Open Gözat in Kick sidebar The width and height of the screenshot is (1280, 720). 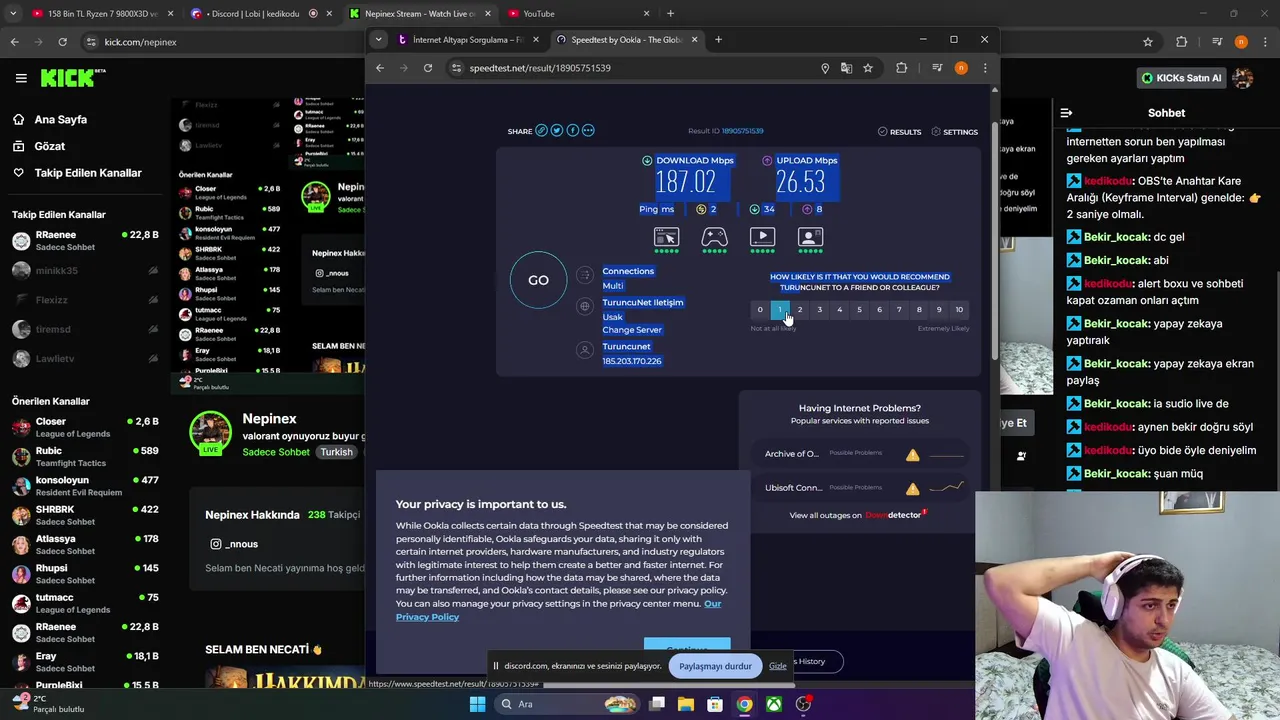click(x=50, y=146)
